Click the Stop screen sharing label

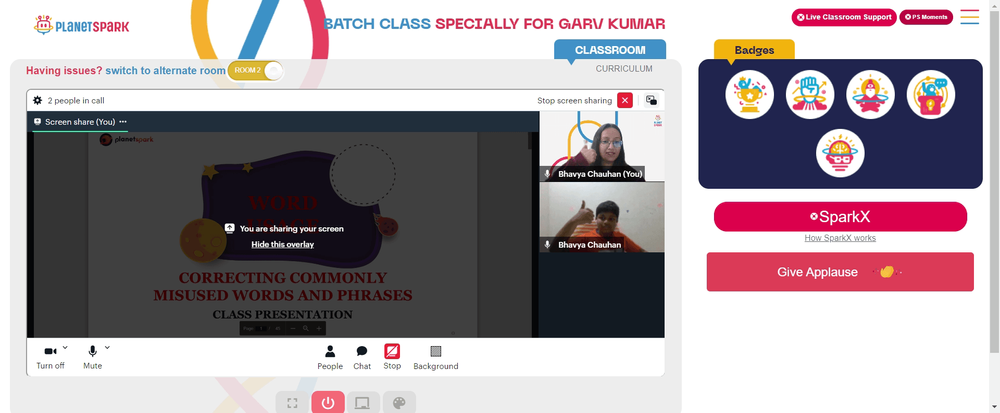tap(575, 101)
